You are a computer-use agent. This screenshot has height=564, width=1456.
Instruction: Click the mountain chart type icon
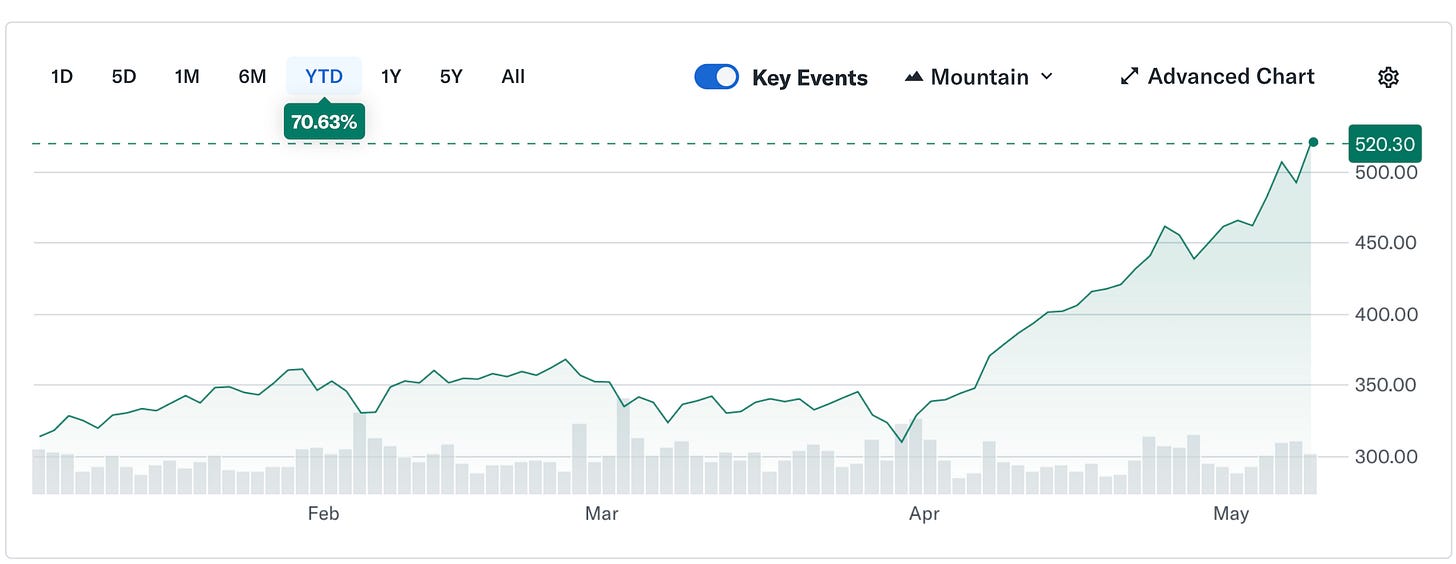coord(913,77)
